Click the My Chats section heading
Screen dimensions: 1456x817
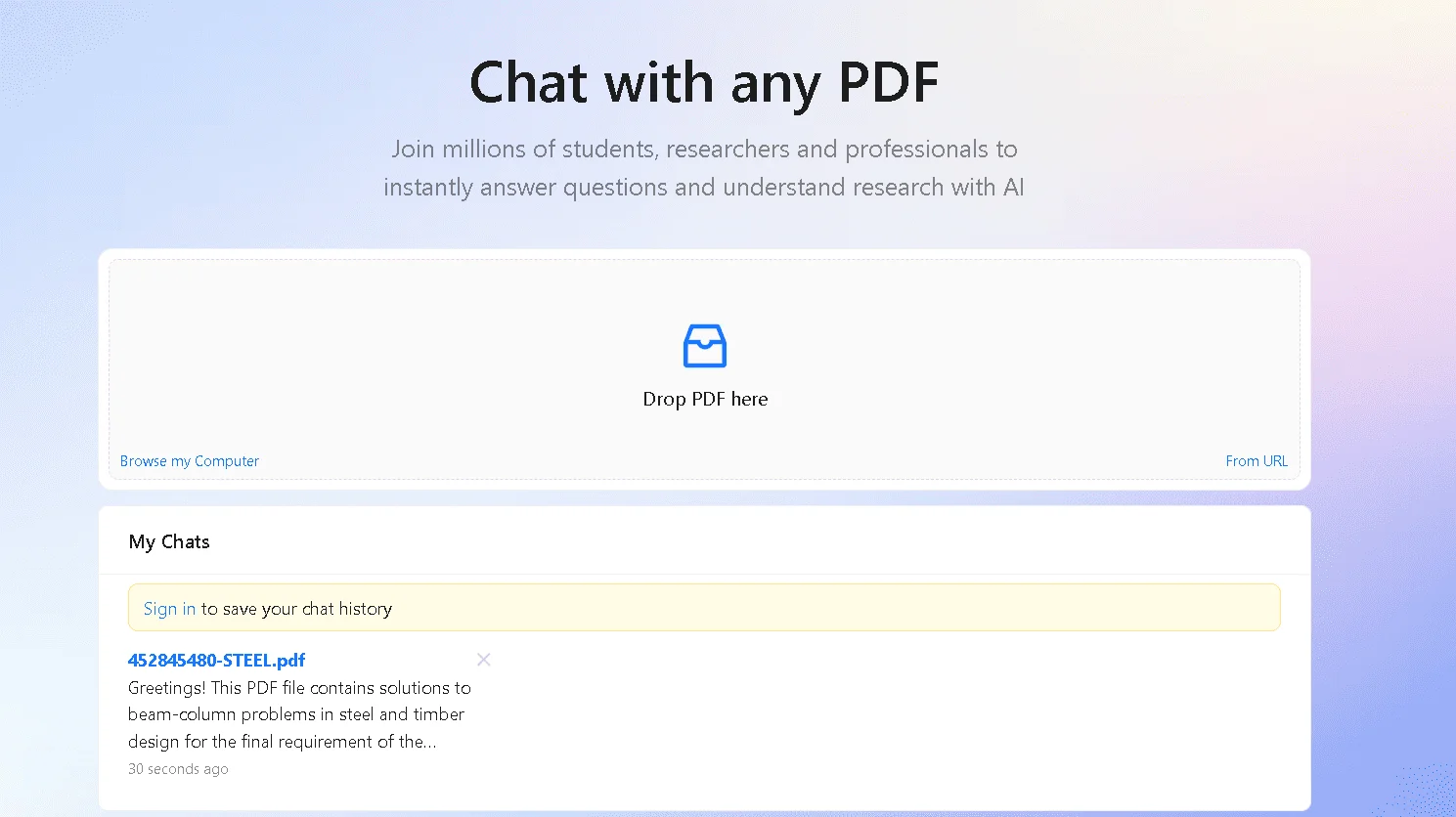pos(169,541)
